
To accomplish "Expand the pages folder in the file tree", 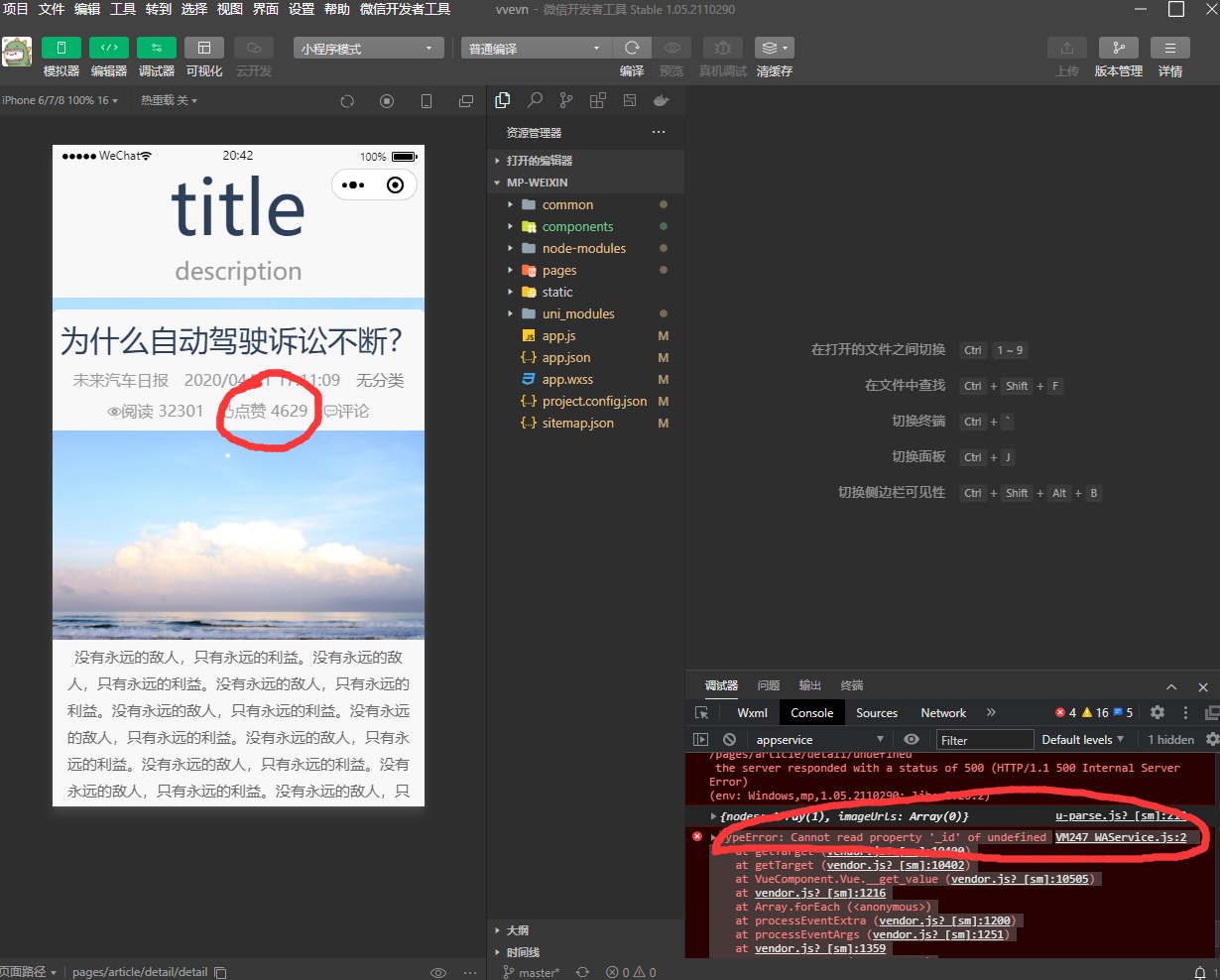I will tap(559, 270).
